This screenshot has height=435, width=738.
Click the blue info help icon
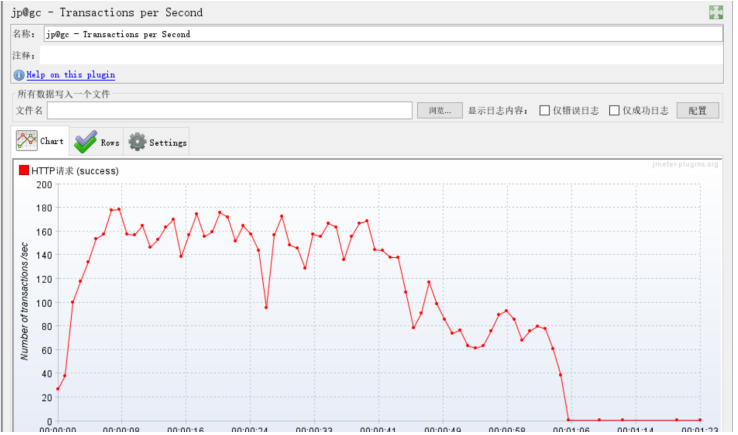pyautogui.click(x=19, y=75)
